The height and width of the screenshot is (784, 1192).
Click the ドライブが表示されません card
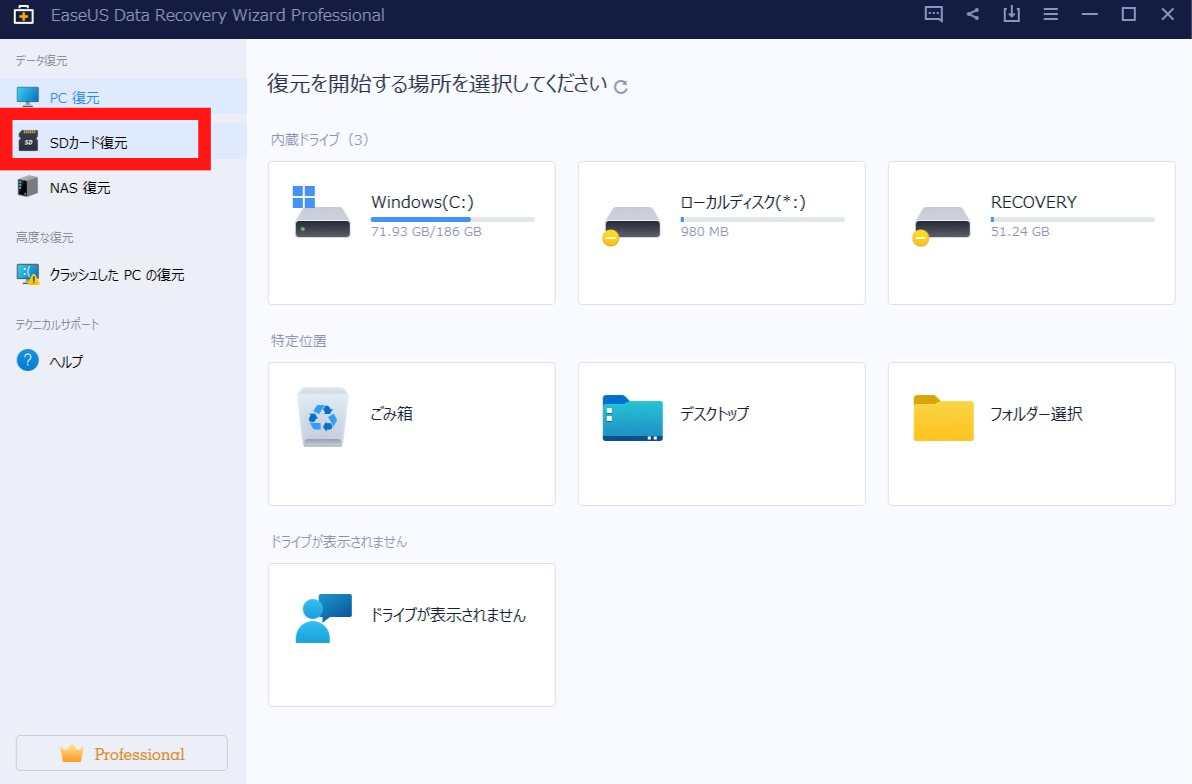pos(411,634)
